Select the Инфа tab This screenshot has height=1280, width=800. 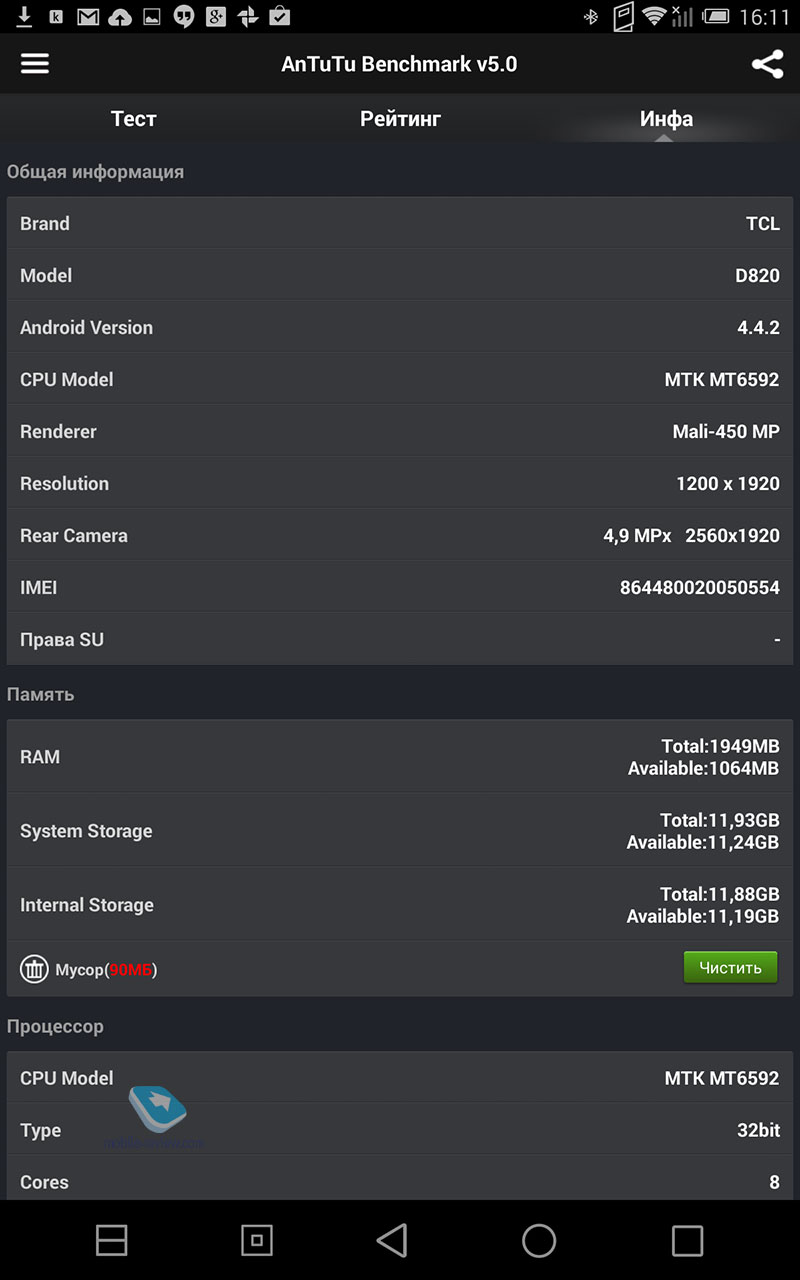(x=666, y=119)
